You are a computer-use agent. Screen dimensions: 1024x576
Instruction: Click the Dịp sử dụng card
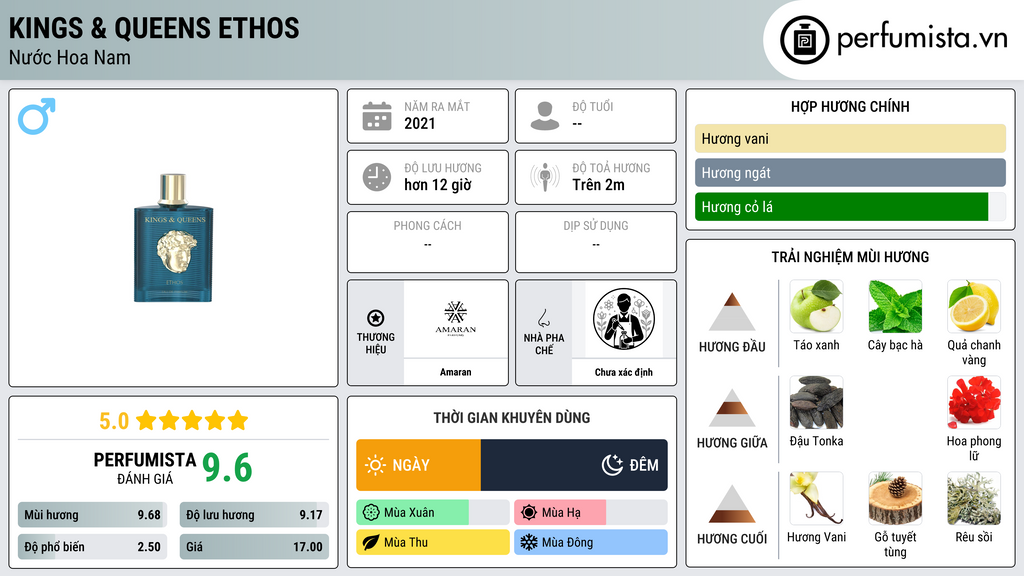coord(596,242)
